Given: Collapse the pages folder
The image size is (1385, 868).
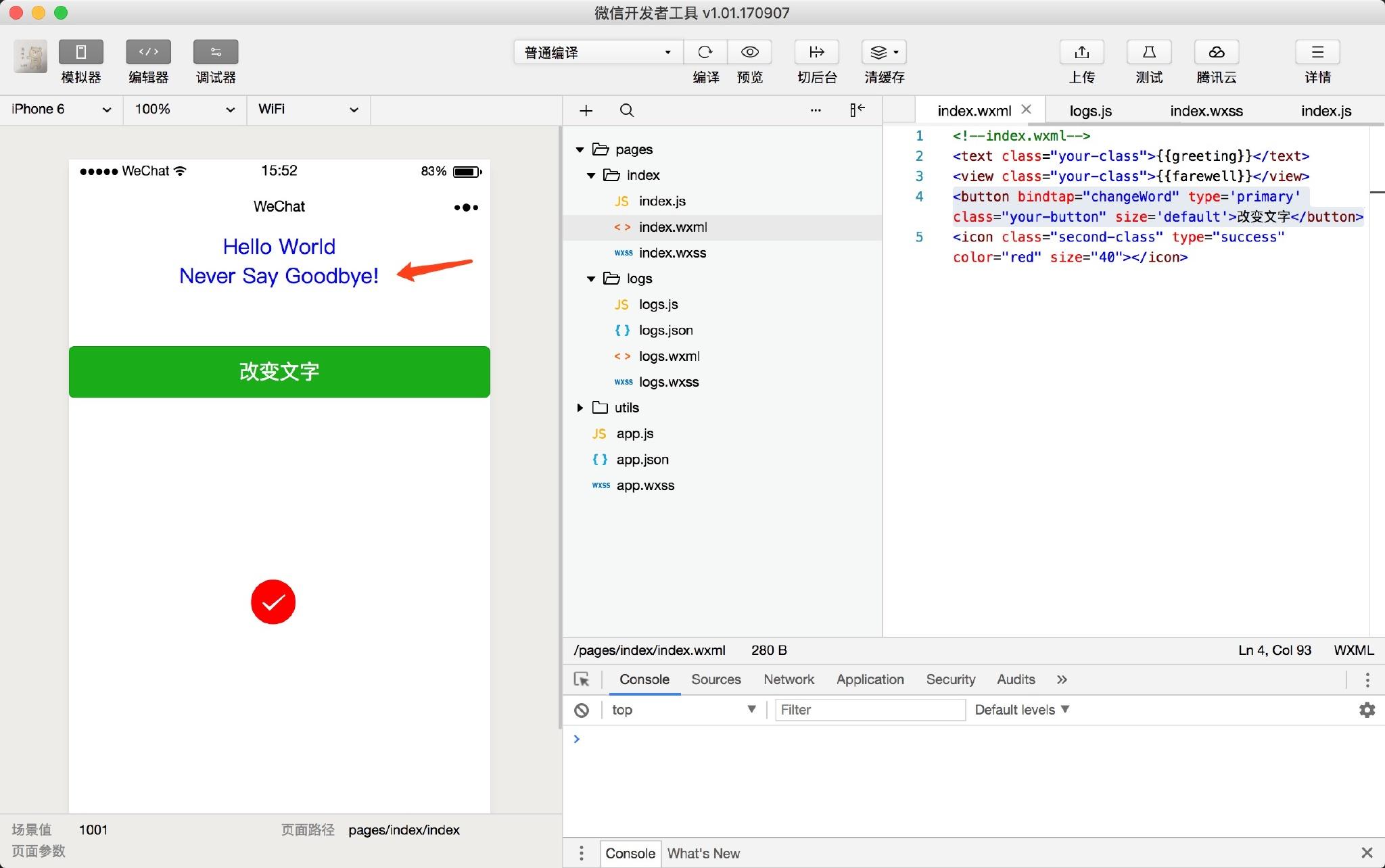Looking at the screenshot, I should coord(580,149).
